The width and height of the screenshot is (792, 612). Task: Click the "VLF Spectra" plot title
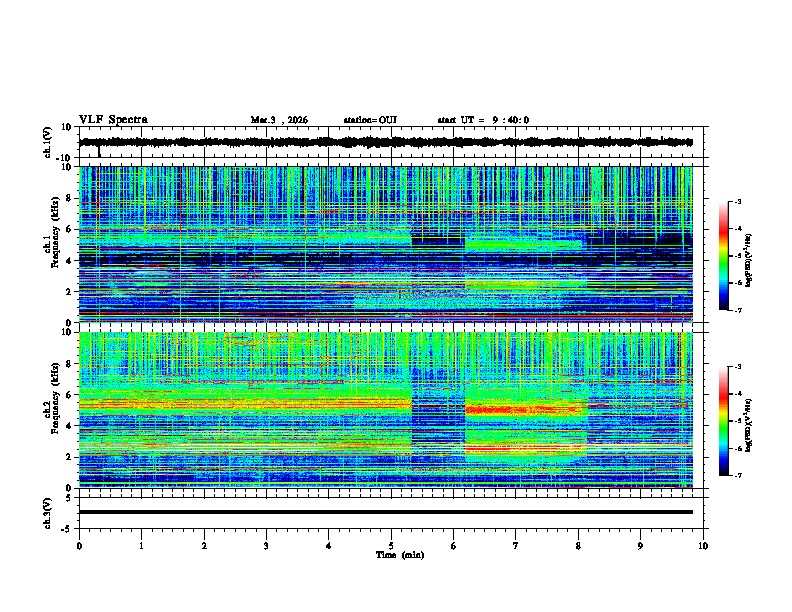pyautogui.click(x=113, y=120)
